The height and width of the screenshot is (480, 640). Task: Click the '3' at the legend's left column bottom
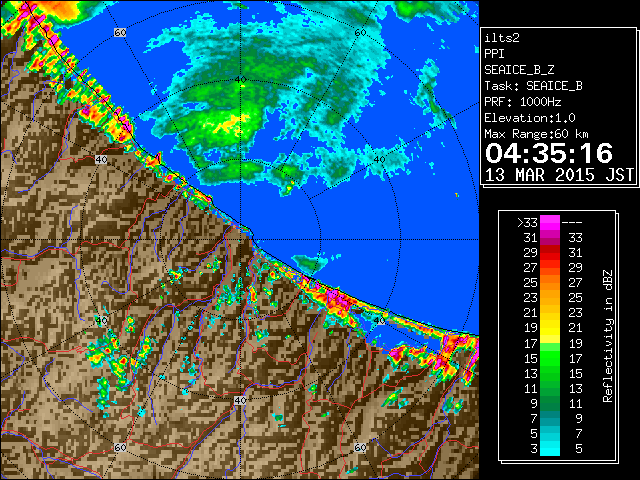point(534,449)
